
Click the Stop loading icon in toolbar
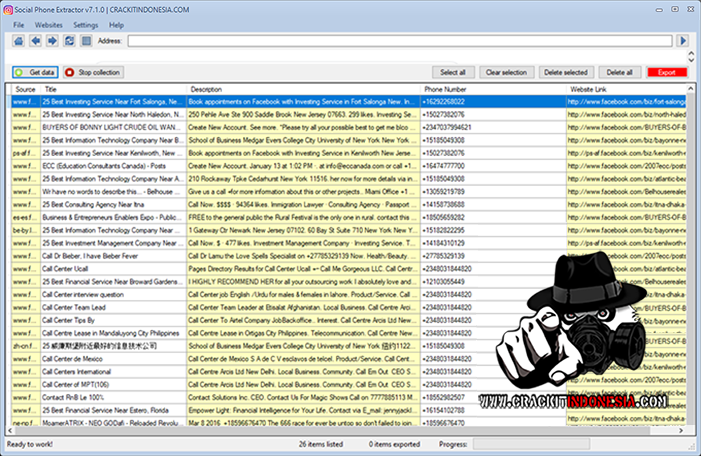point(86,41)
